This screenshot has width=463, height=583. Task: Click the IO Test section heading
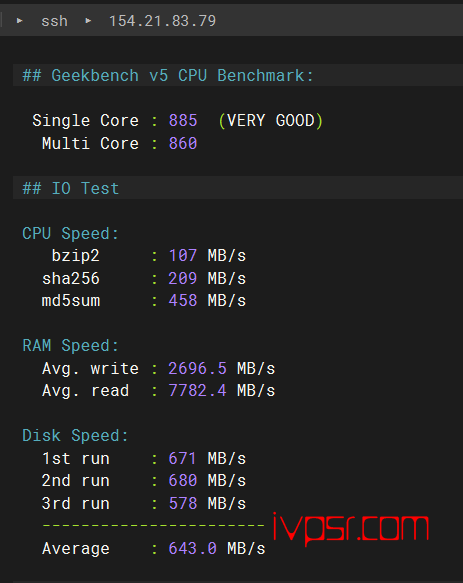(71, 189)
